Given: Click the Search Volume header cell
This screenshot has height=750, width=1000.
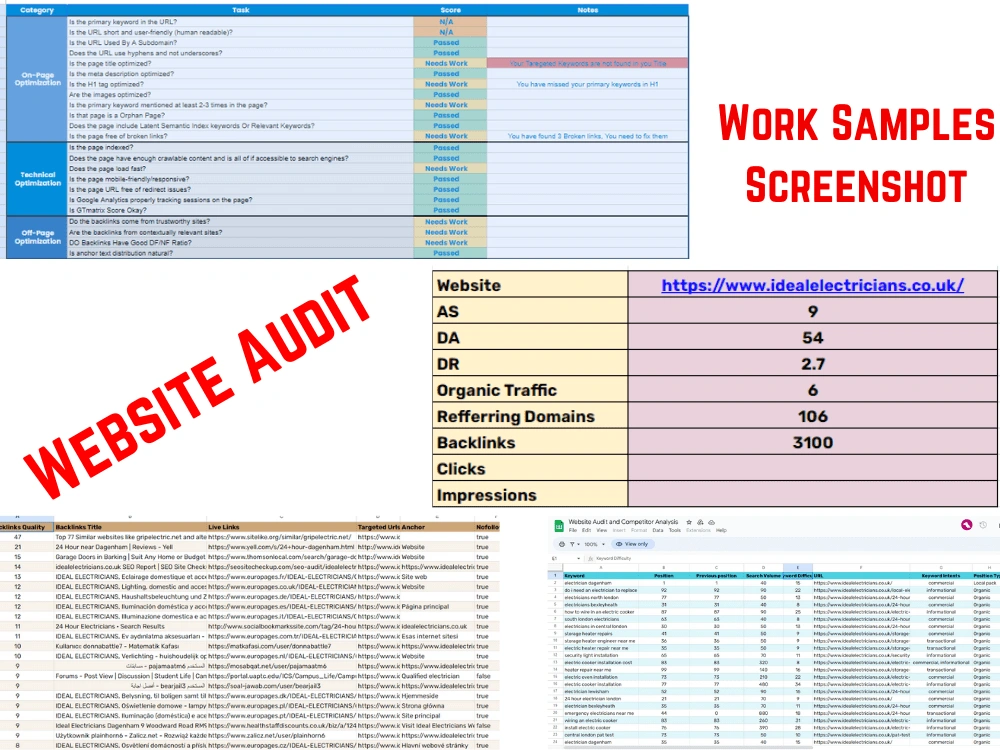Looking at the screenshot, I should tap(763, 575).
